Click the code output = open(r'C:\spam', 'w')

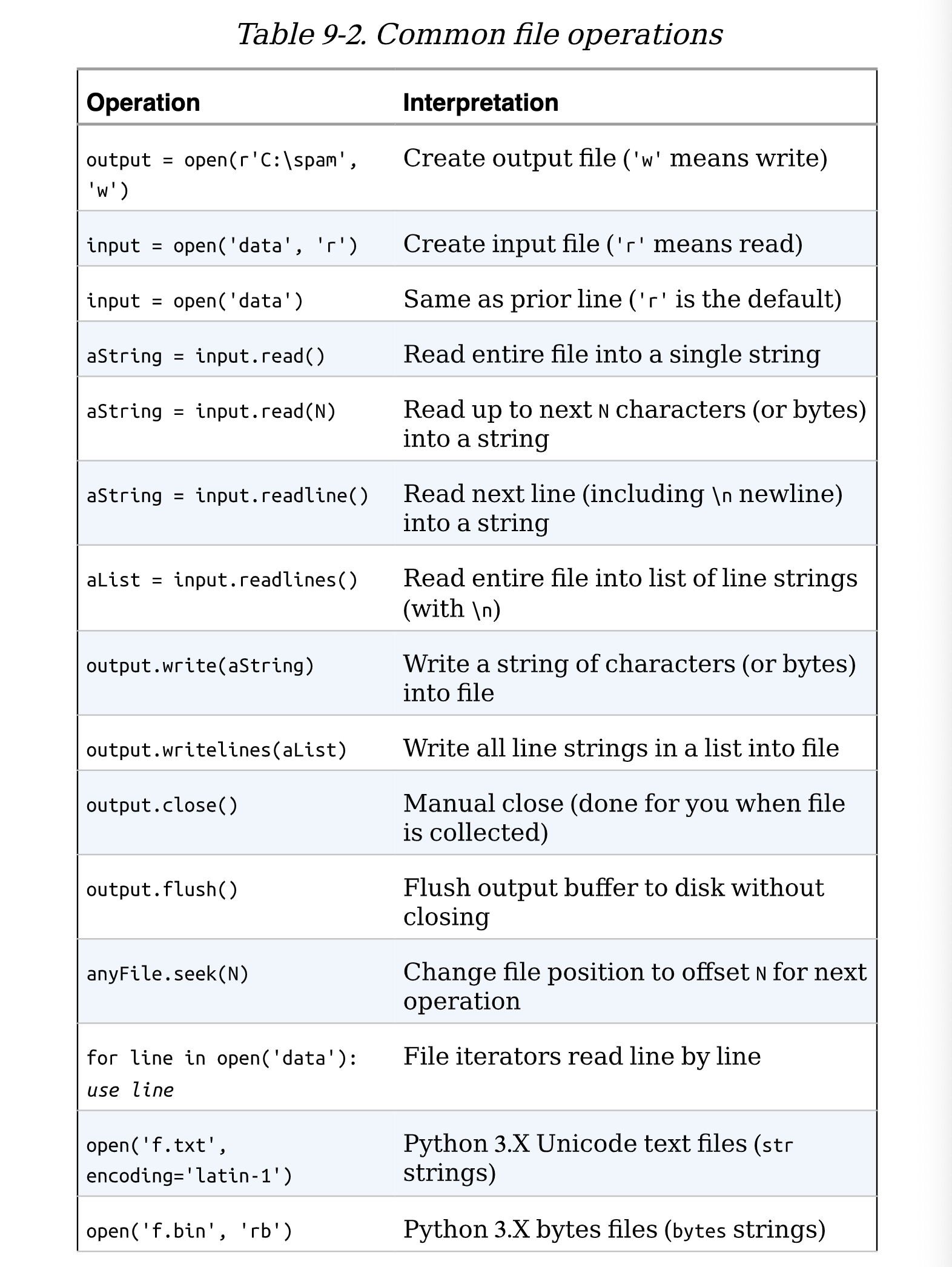[x=222, y=176]
